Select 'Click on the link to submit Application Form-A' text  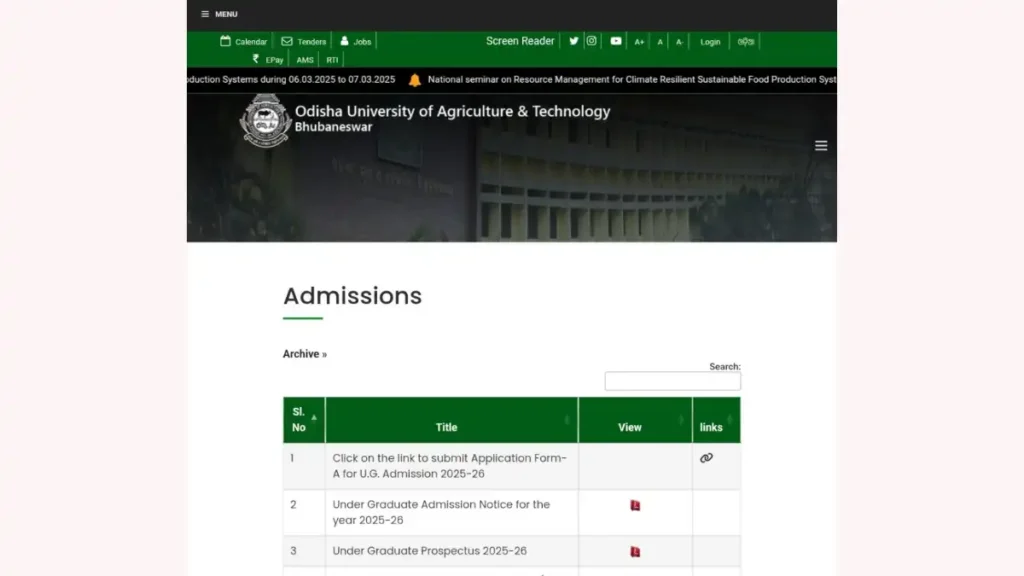click(x=449, y=466)
